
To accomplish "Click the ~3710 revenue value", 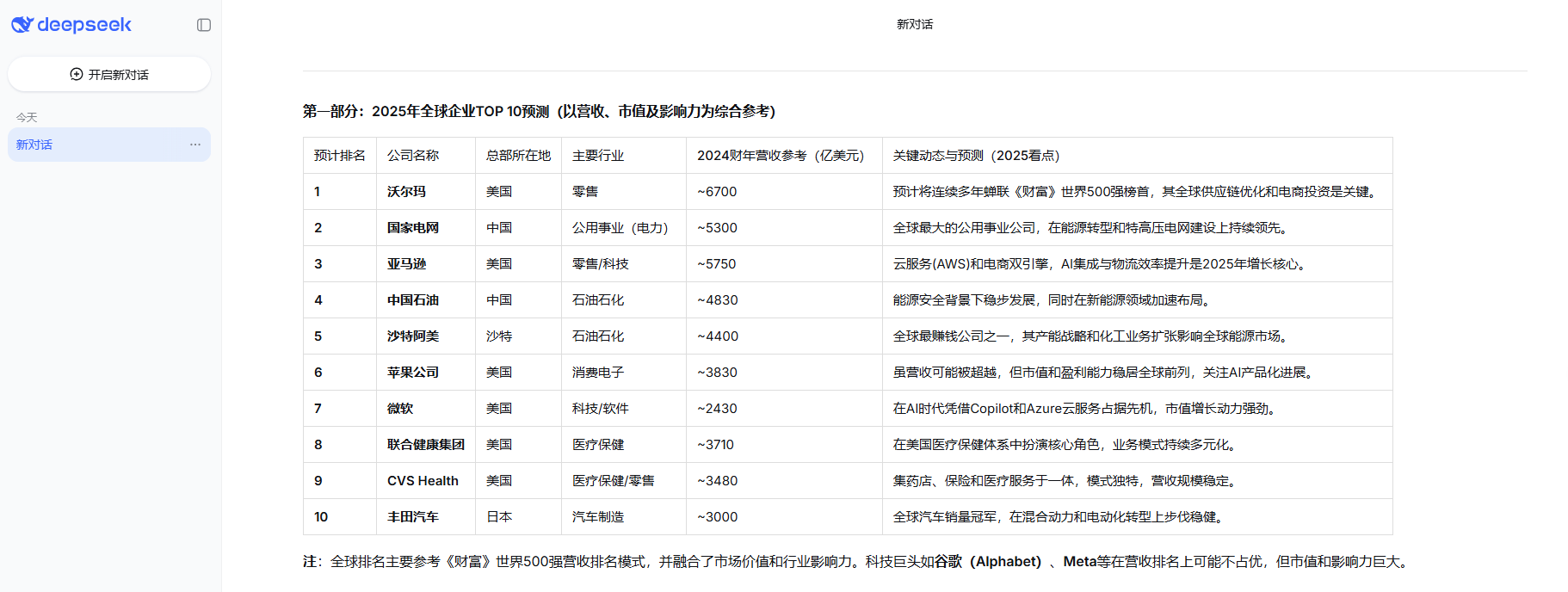I will tap(715, 445).
